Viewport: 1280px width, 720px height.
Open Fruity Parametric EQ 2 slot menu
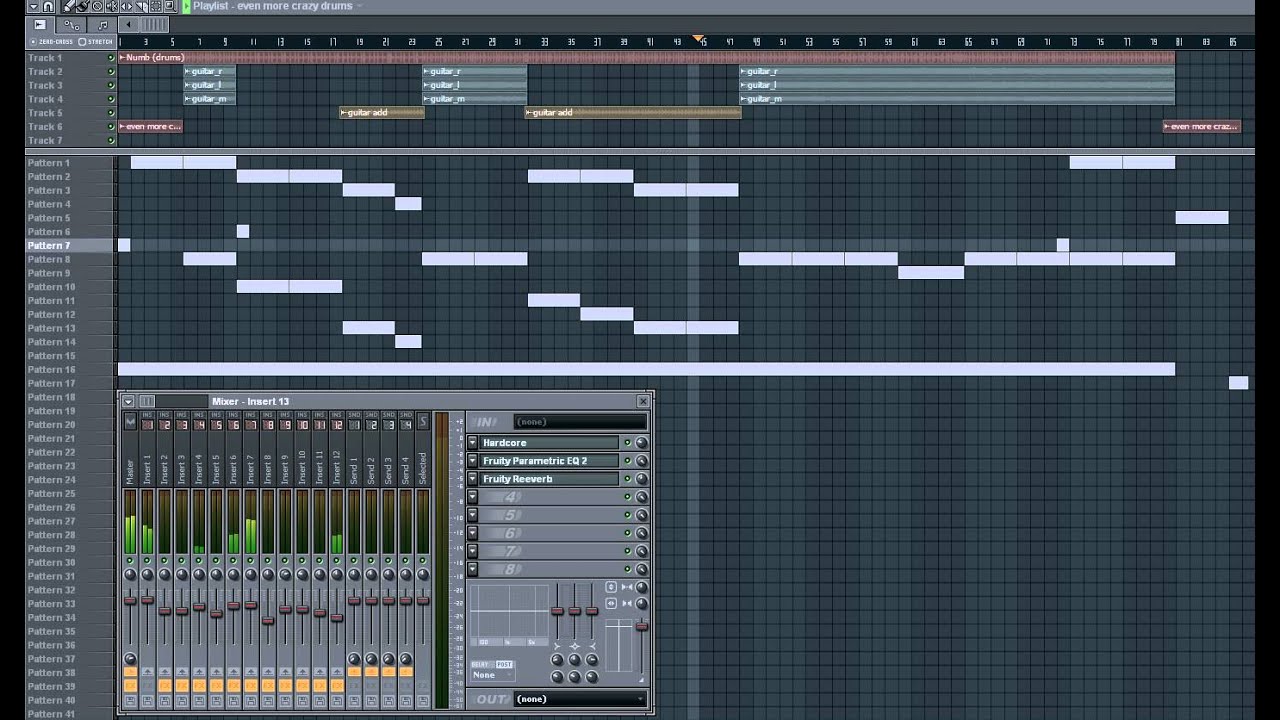(x=473, y=461)
